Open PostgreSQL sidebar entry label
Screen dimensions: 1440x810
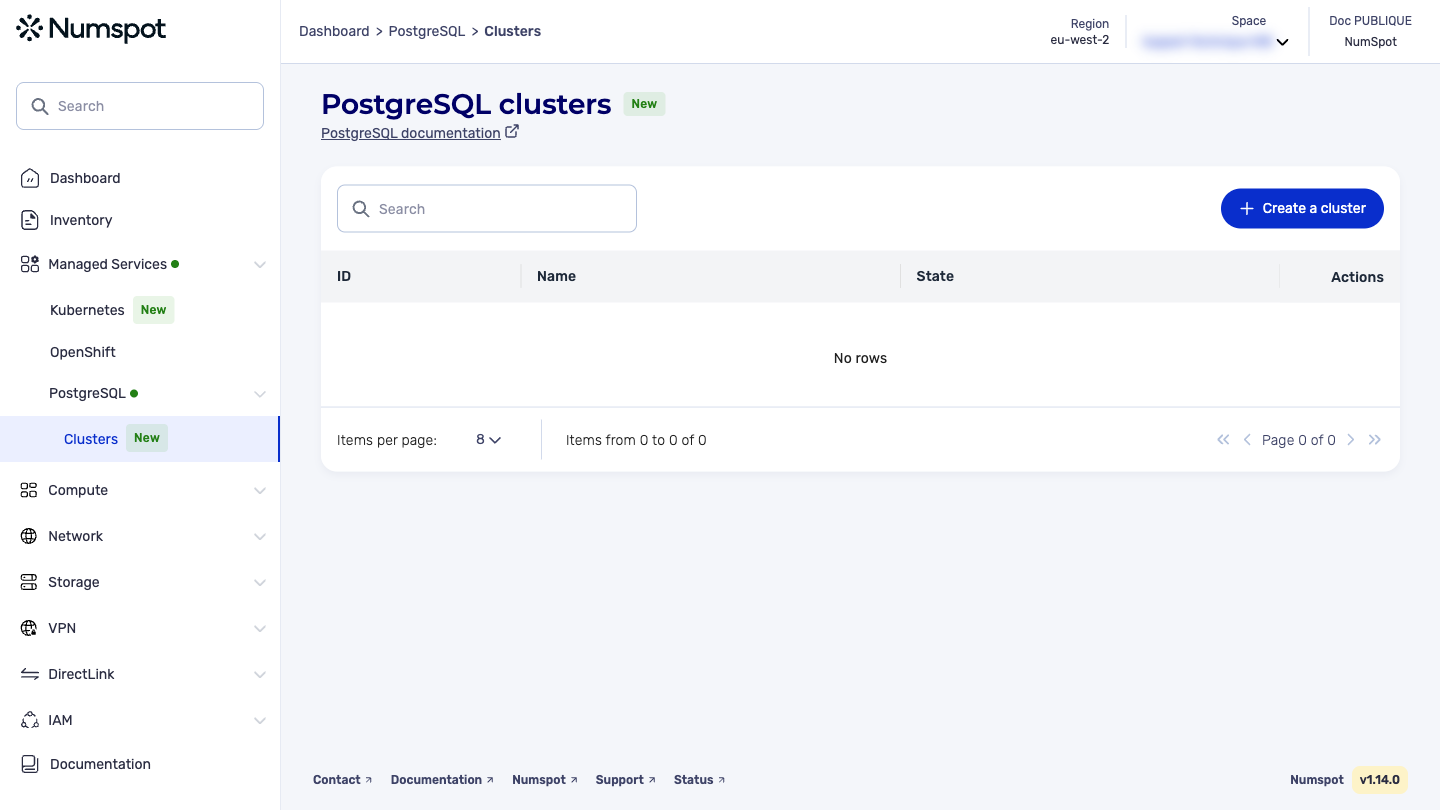87,393
